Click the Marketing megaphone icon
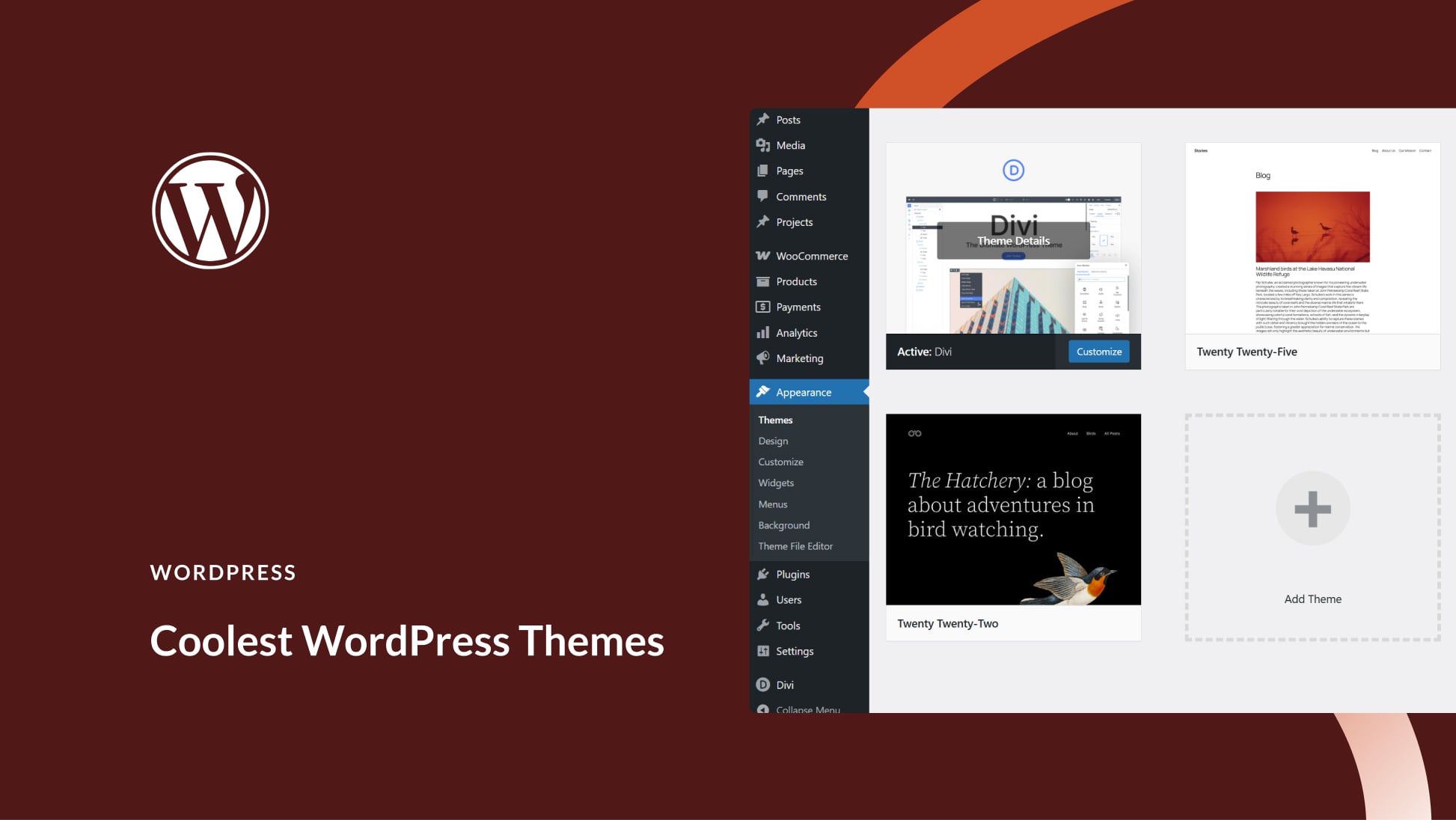Image resolution: width=1456 pixels, height=820 pixels. click(762, 358)
